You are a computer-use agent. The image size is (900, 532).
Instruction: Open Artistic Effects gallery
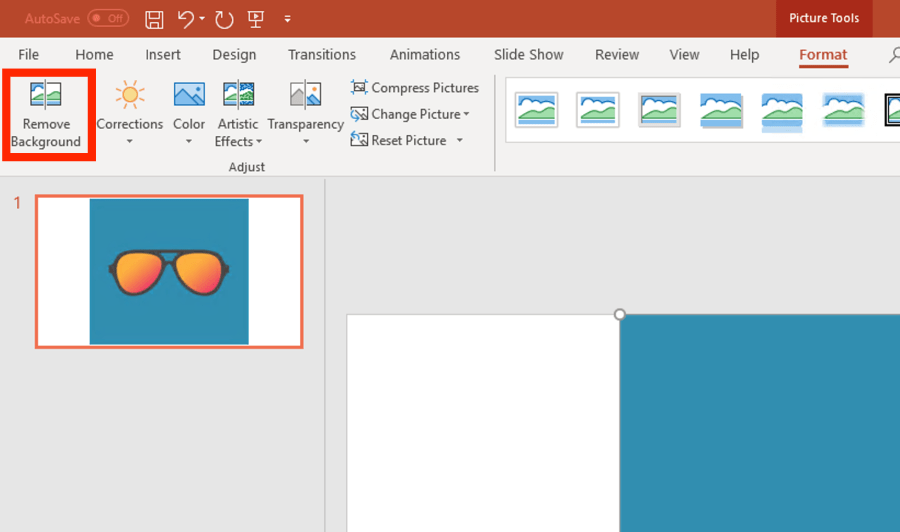[x=238, y=114]
